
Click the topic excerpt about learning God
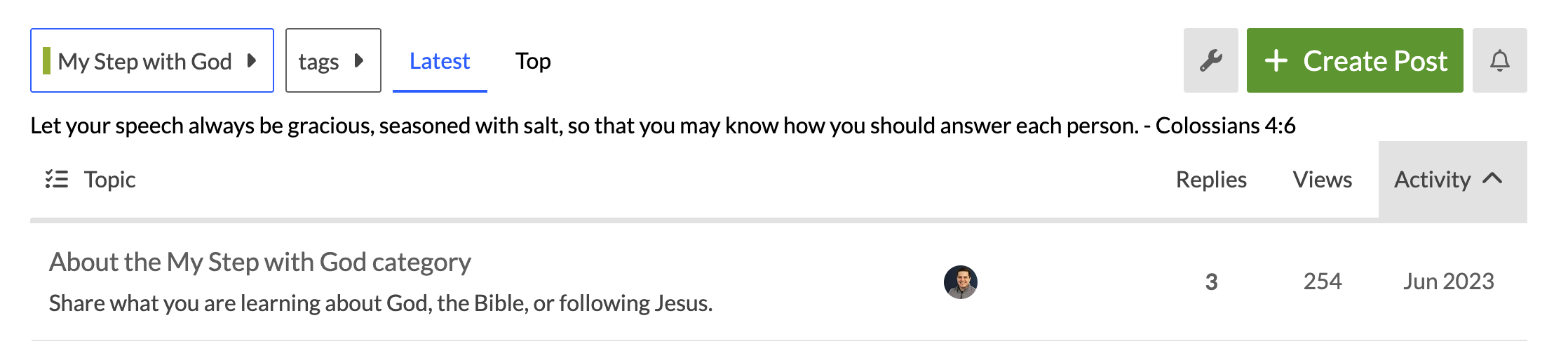(380, 303)
